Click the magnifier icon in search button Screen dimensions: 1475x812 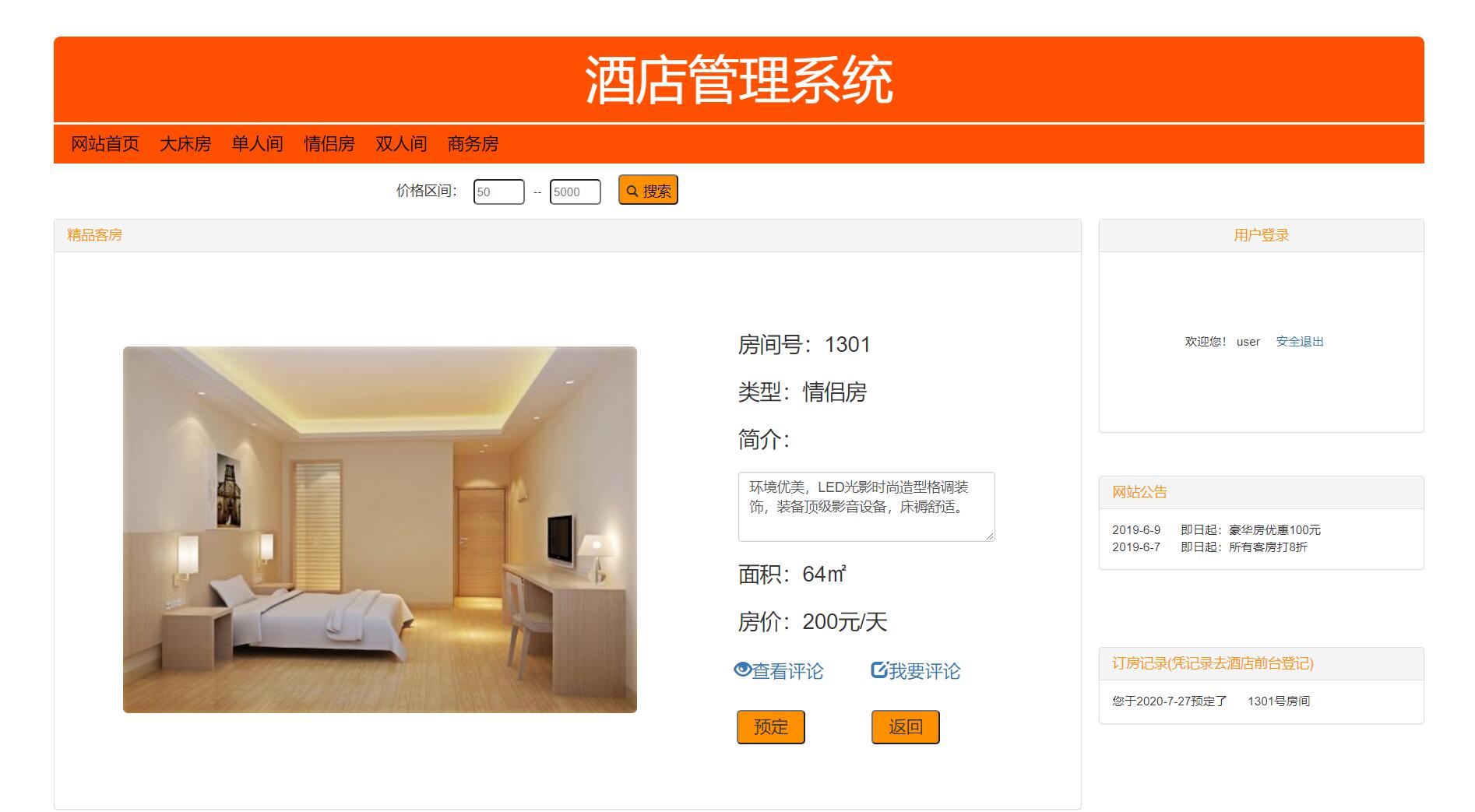tap(632, 191)
